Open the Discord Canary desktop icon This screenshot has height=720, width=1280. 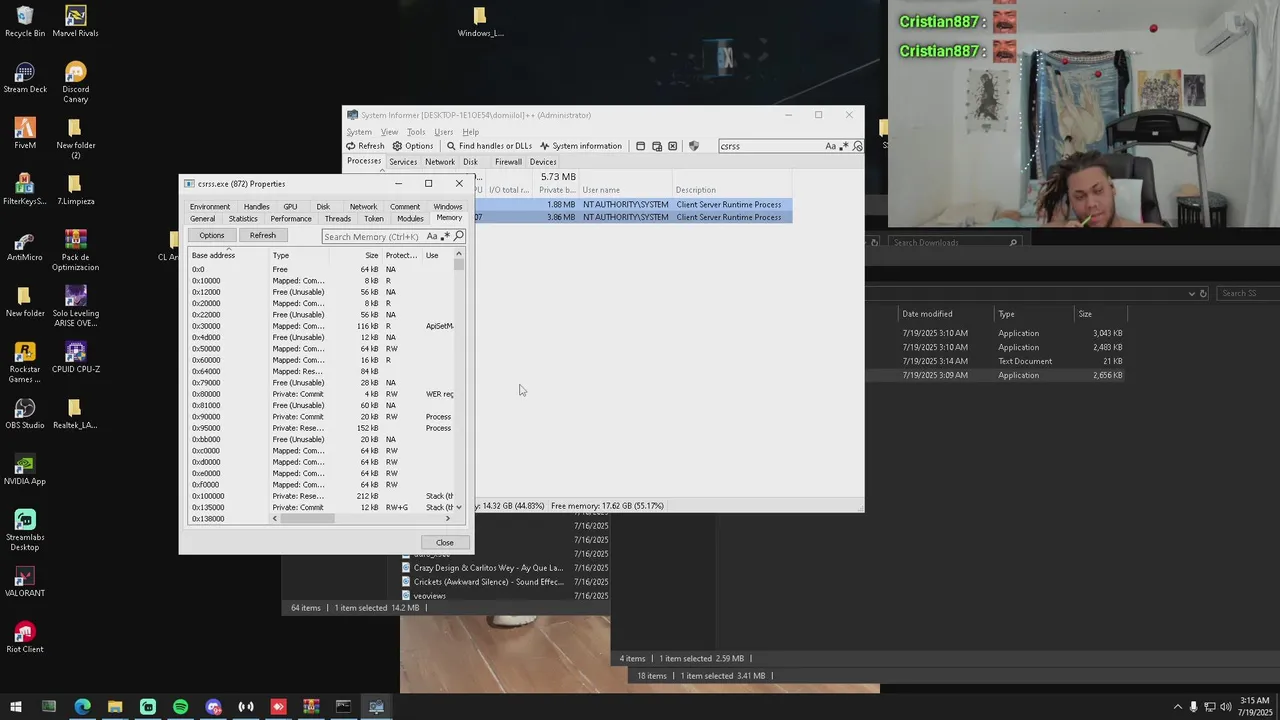(75, 83)
